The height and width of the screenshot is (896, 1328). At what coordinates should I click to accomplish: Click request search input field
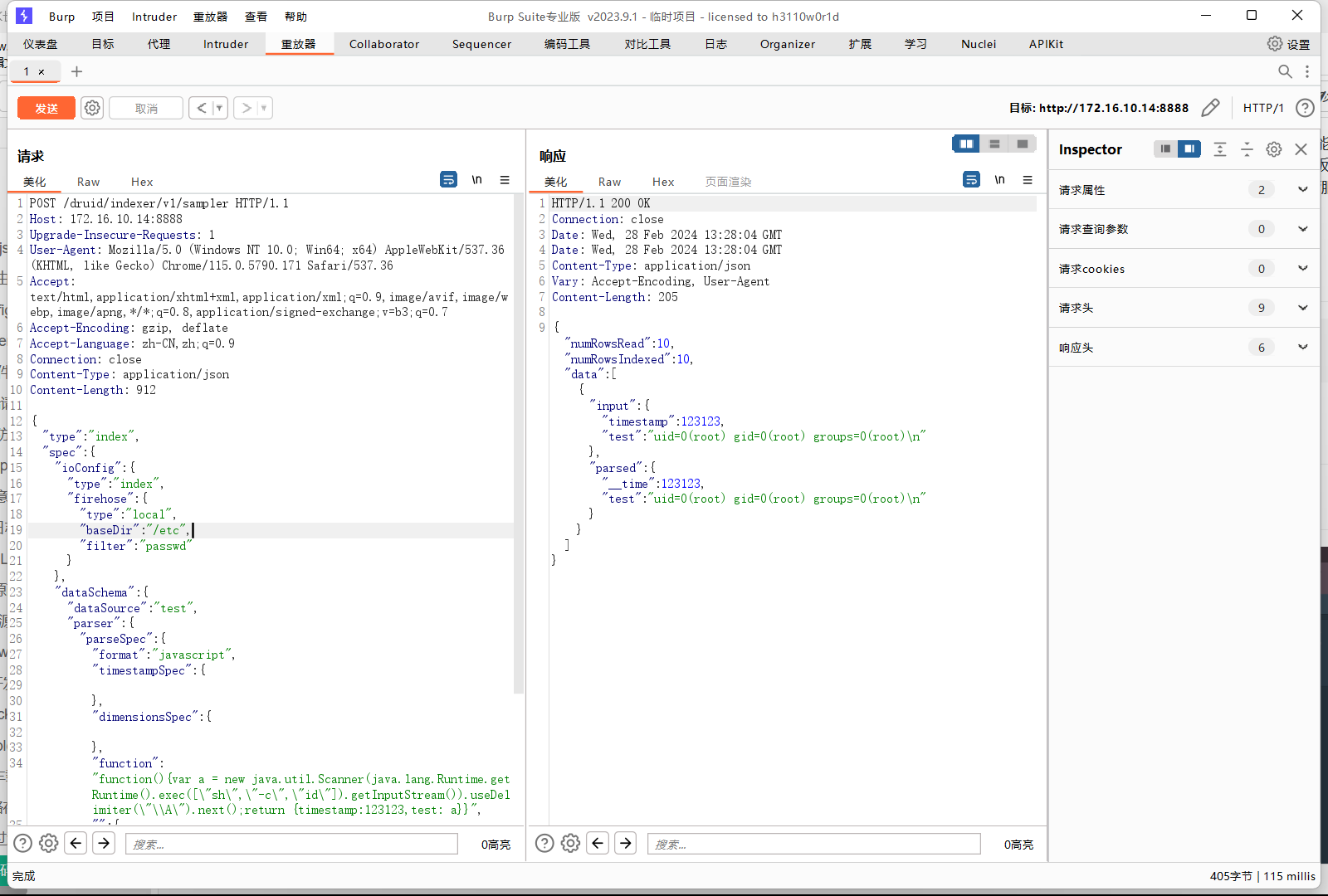click(x=291, y=844)
